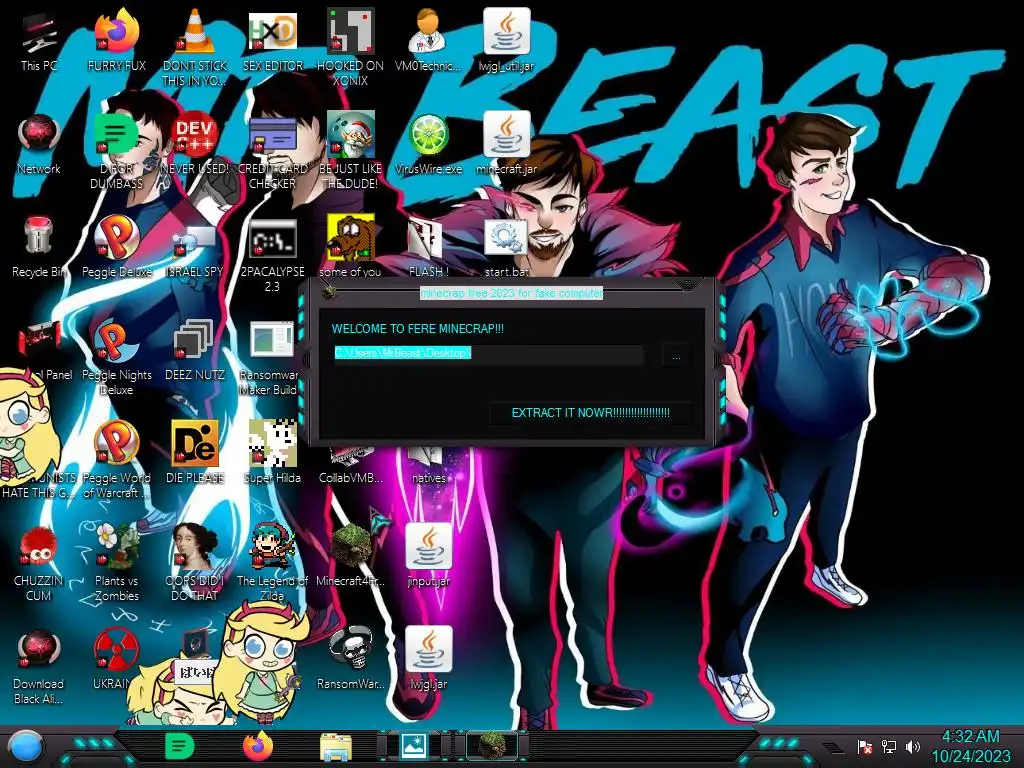Open the natives folder icon
The height and width of the screenshot is (768, 1024).
point(428,466)
